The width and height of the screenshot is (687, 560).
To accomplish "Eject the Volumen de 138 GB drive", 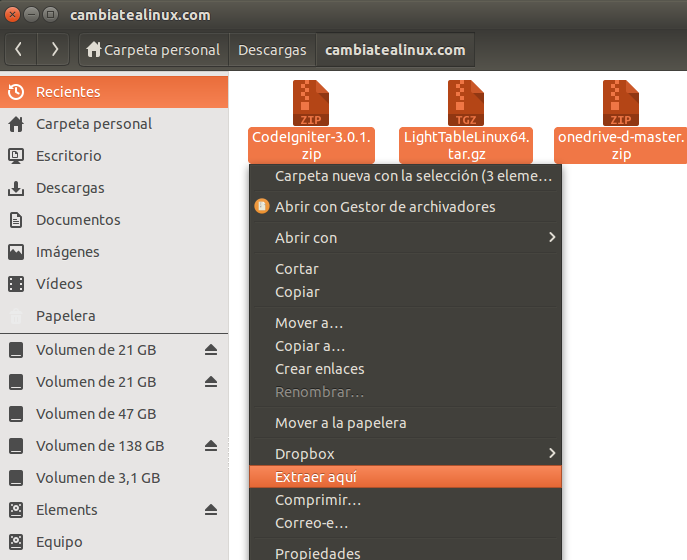I will [211, 446].
